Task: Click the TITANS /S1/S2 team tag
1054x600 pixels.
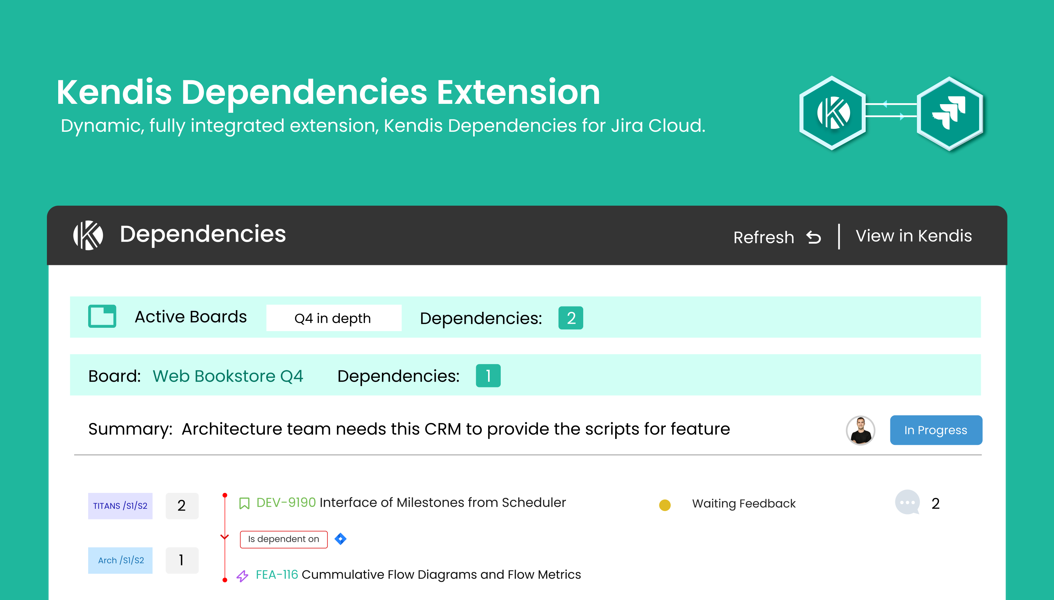Action: pyautogui.click(x=120, y=506)
